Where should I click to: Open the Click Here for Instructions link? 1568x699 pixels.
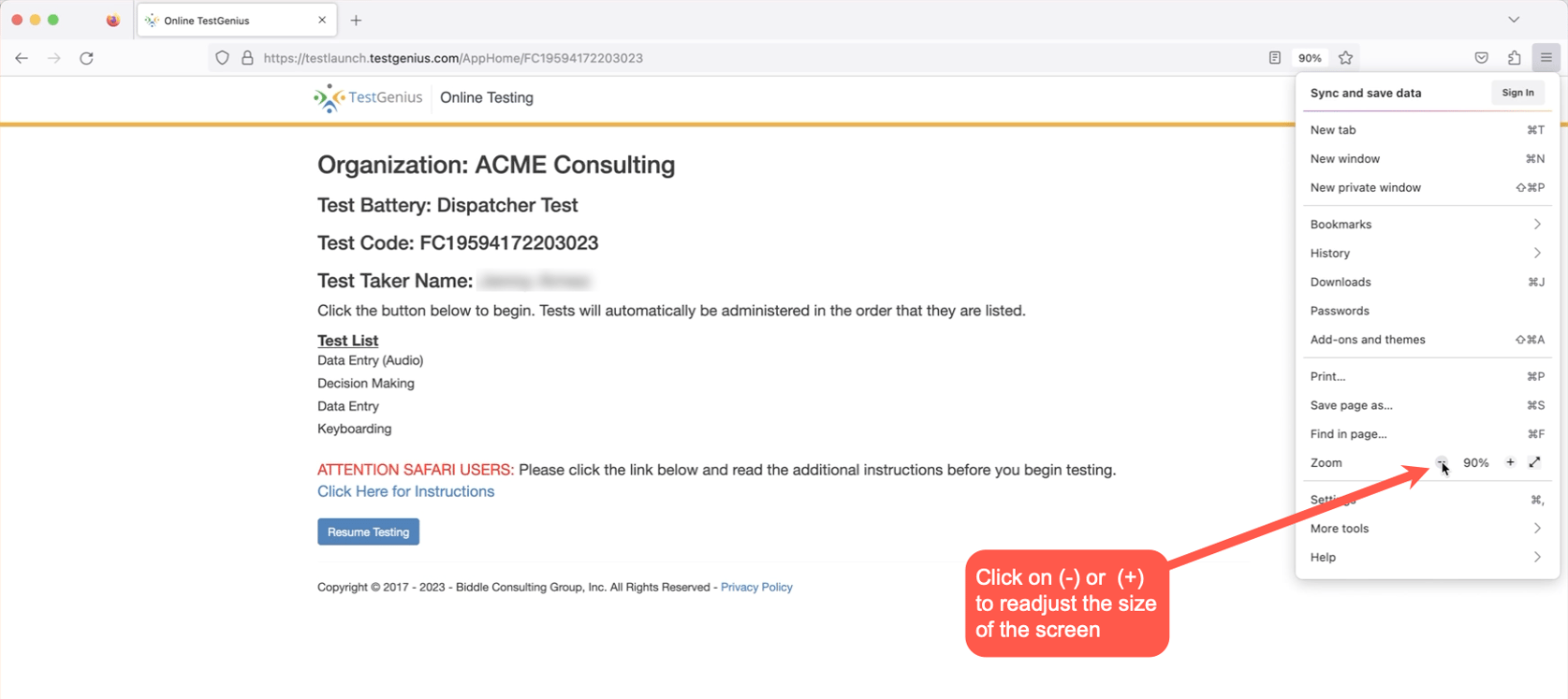point(405,491)
